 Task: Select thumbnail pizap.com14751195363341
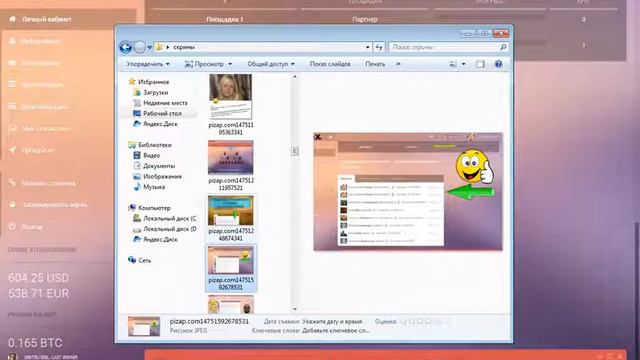click(x=231, y=97)
